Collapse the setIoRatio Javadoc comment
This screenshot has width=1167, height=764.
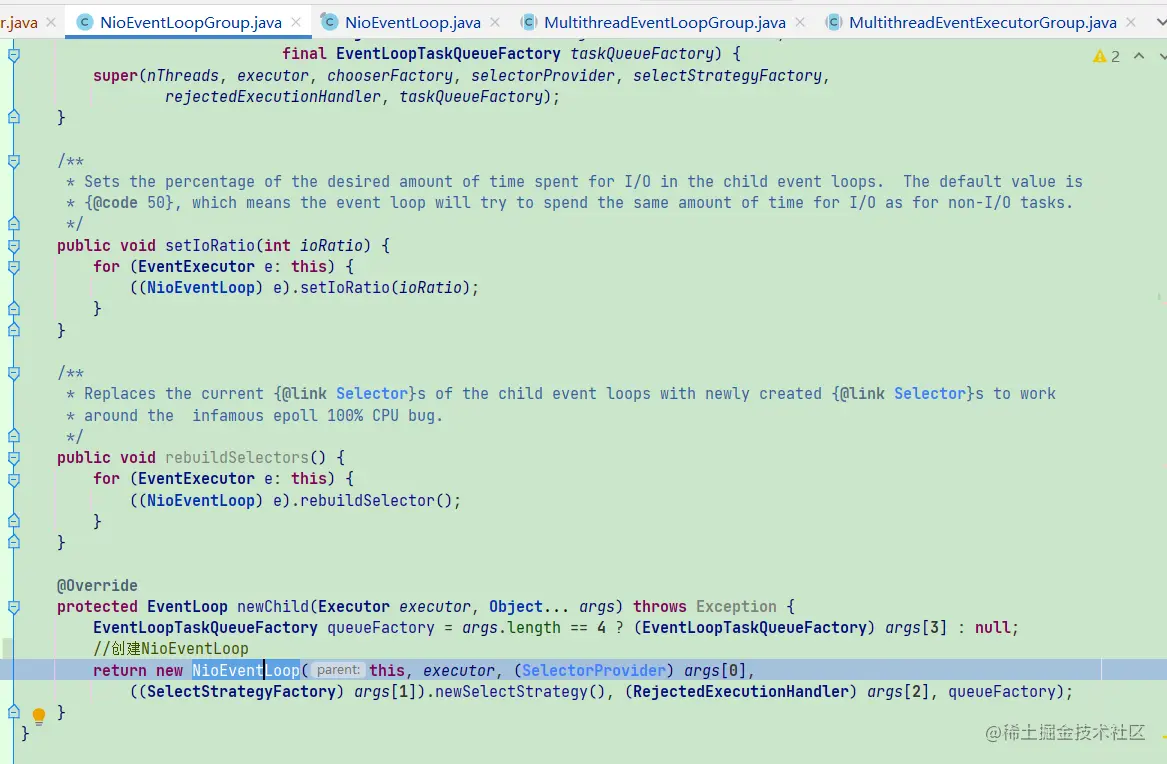point(13,161)
